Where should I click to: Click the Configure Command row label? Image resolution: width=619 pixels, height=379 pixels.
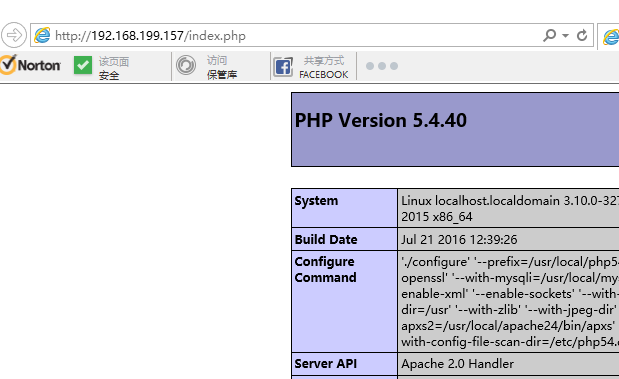(345, 301)
